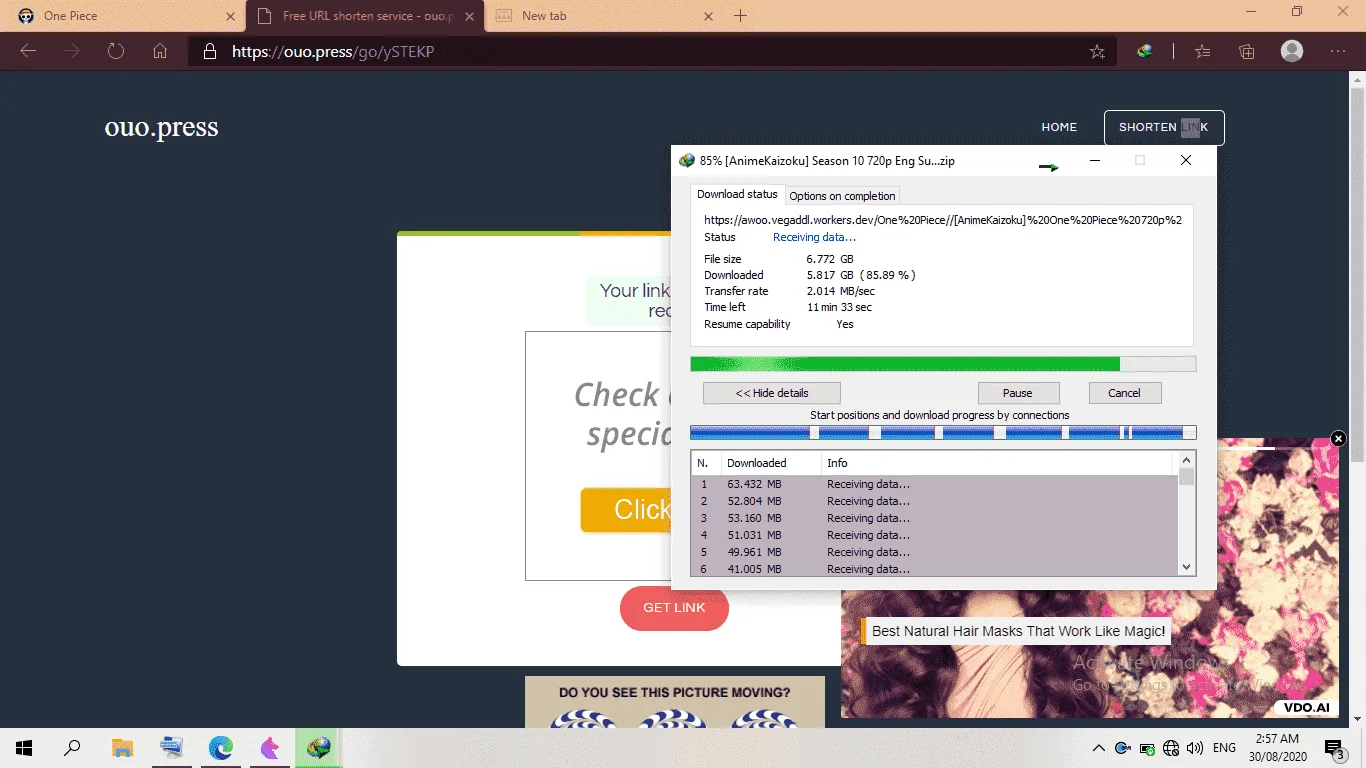The height and width of the screenshot is (768, 1366).
Task: Close the New tab tab
Action: click(709, 16)
